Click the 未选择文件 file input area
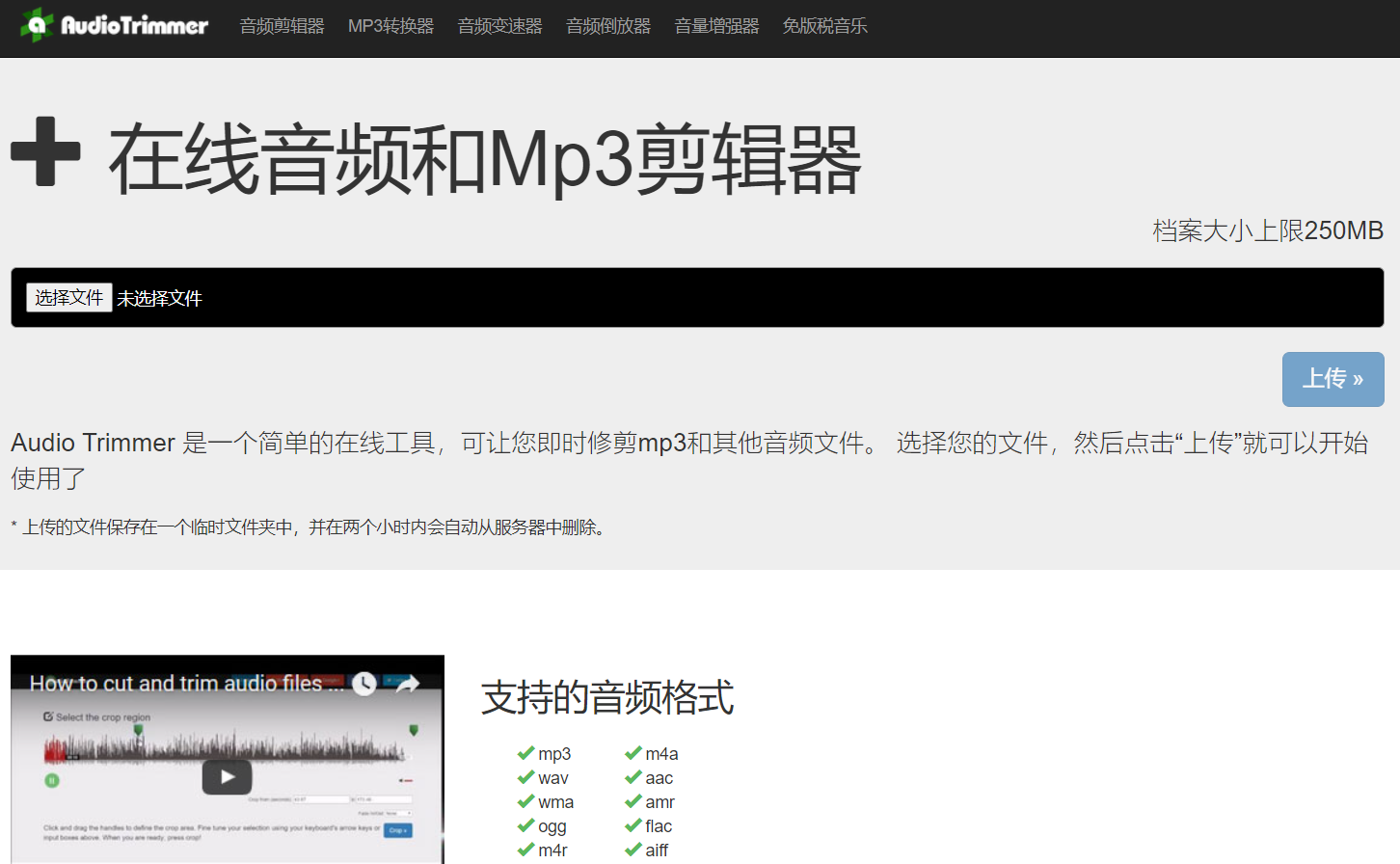The height and width of the screenshot is (864, 1400). [159, 299]
